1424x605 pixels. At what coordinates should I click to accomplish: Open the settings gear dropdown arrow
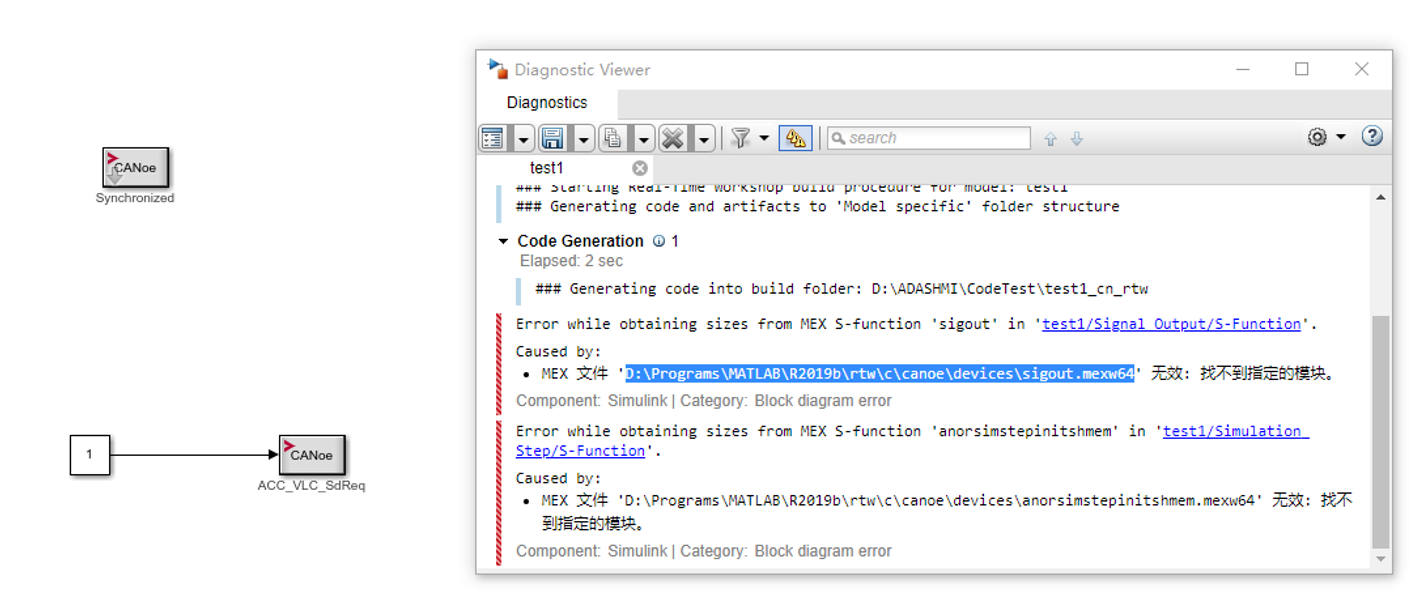tap(1341, 137)
